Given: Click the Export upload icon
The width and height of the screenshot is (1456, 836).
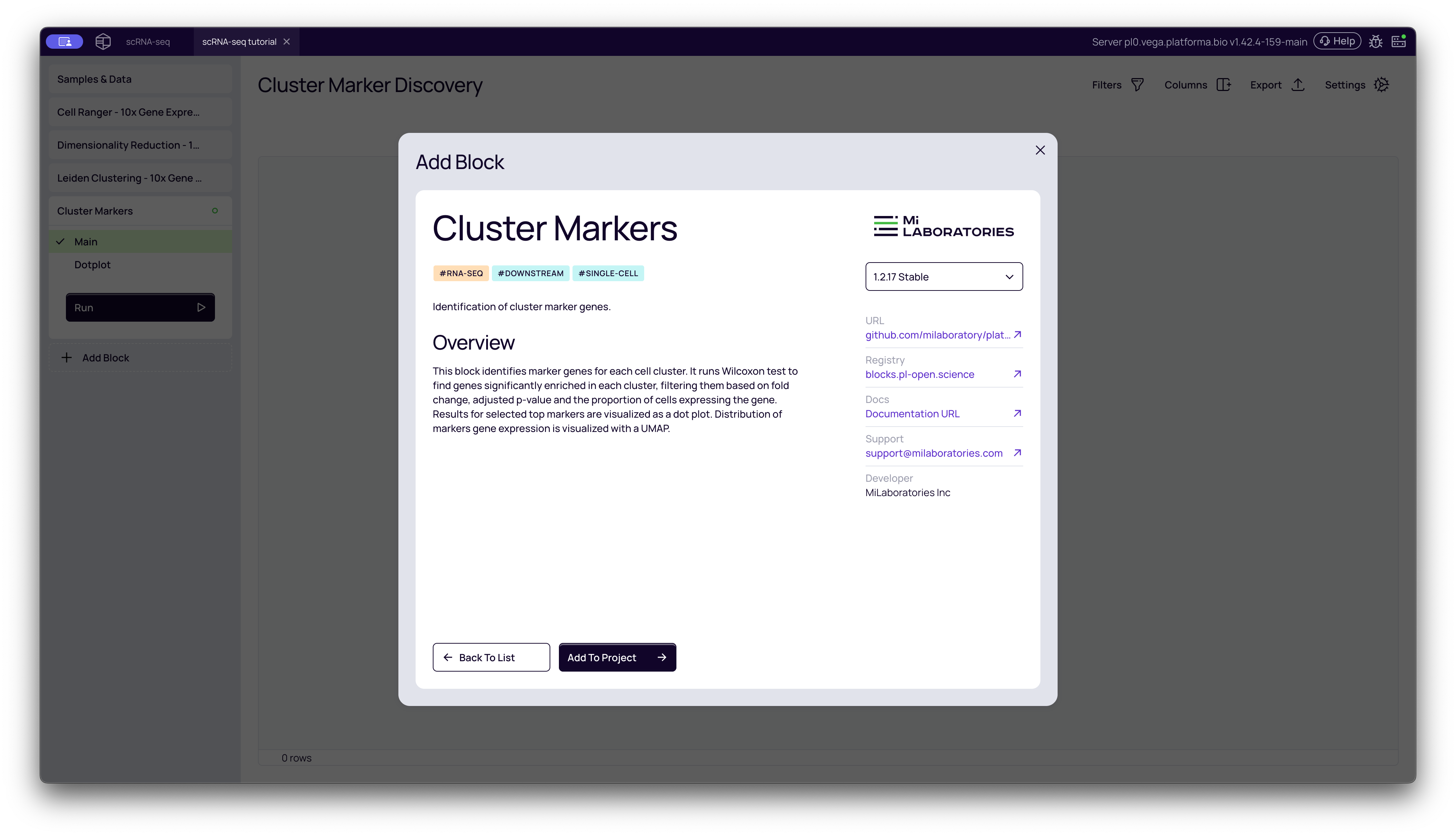Looking at the screenshot, I should coord(1298,85).
